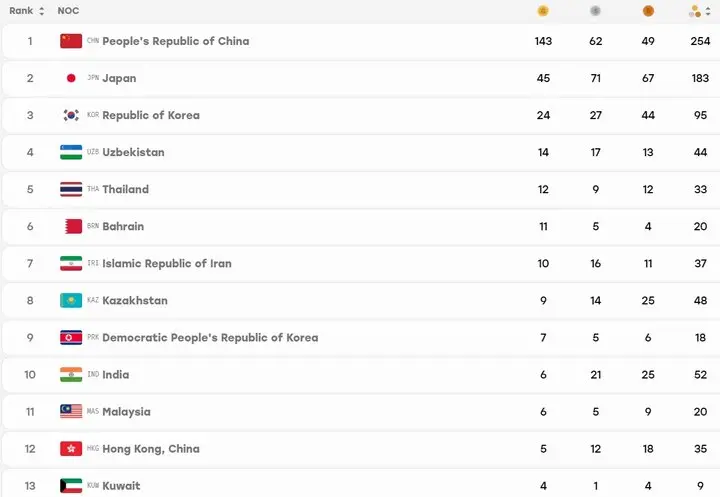Click the Bahrain flag icon
Viewport: 720px width, 497px height.
point(73,226)
